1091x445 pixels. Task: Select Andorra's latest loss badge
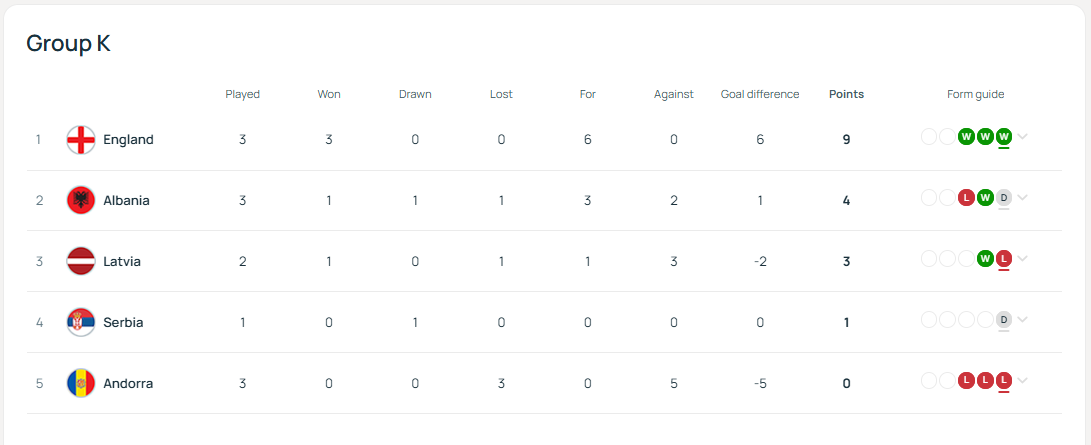(1003, 380)
